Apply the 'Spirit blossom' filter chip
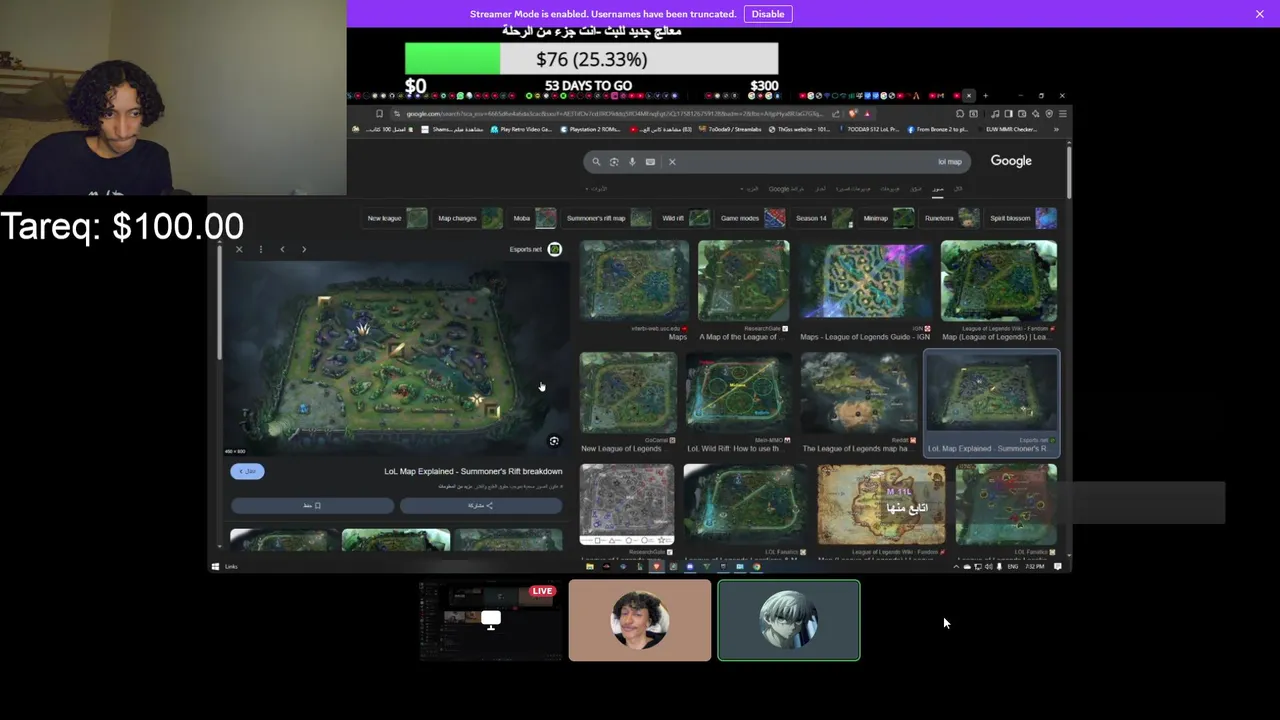 pos(1022,218)
